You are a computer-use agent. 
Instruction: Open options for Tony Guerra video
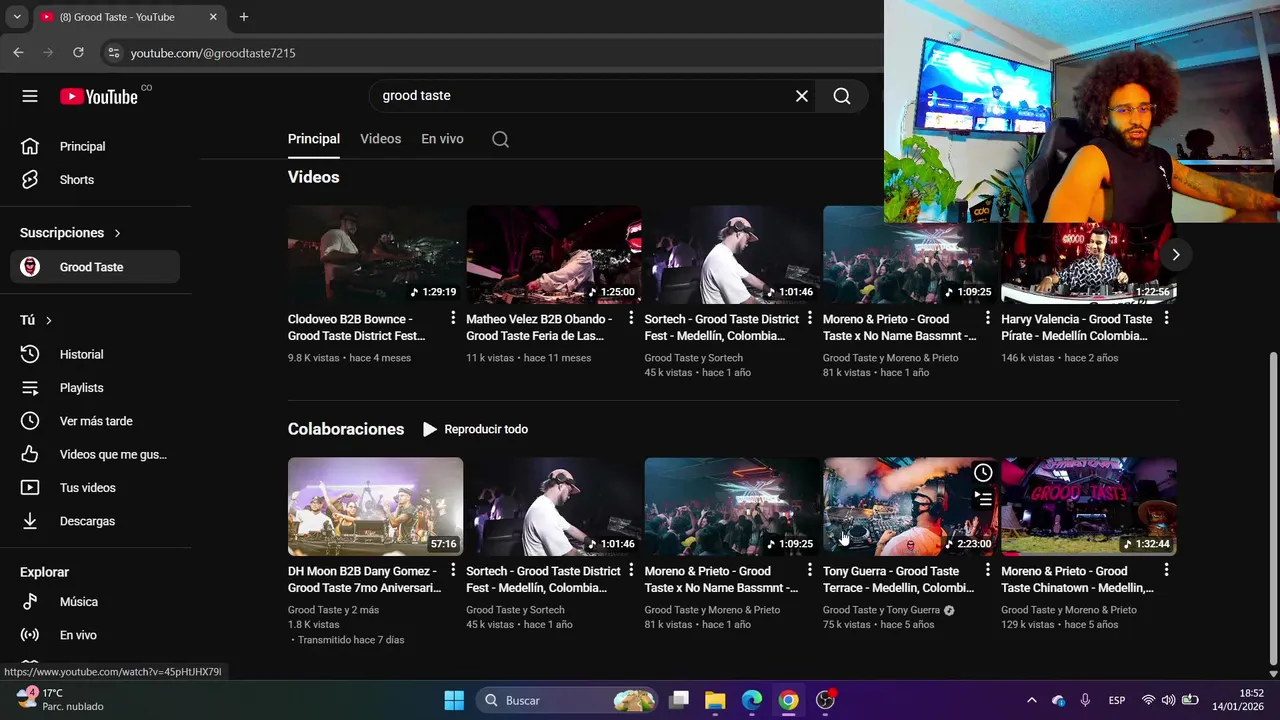(x=988, y=570)
